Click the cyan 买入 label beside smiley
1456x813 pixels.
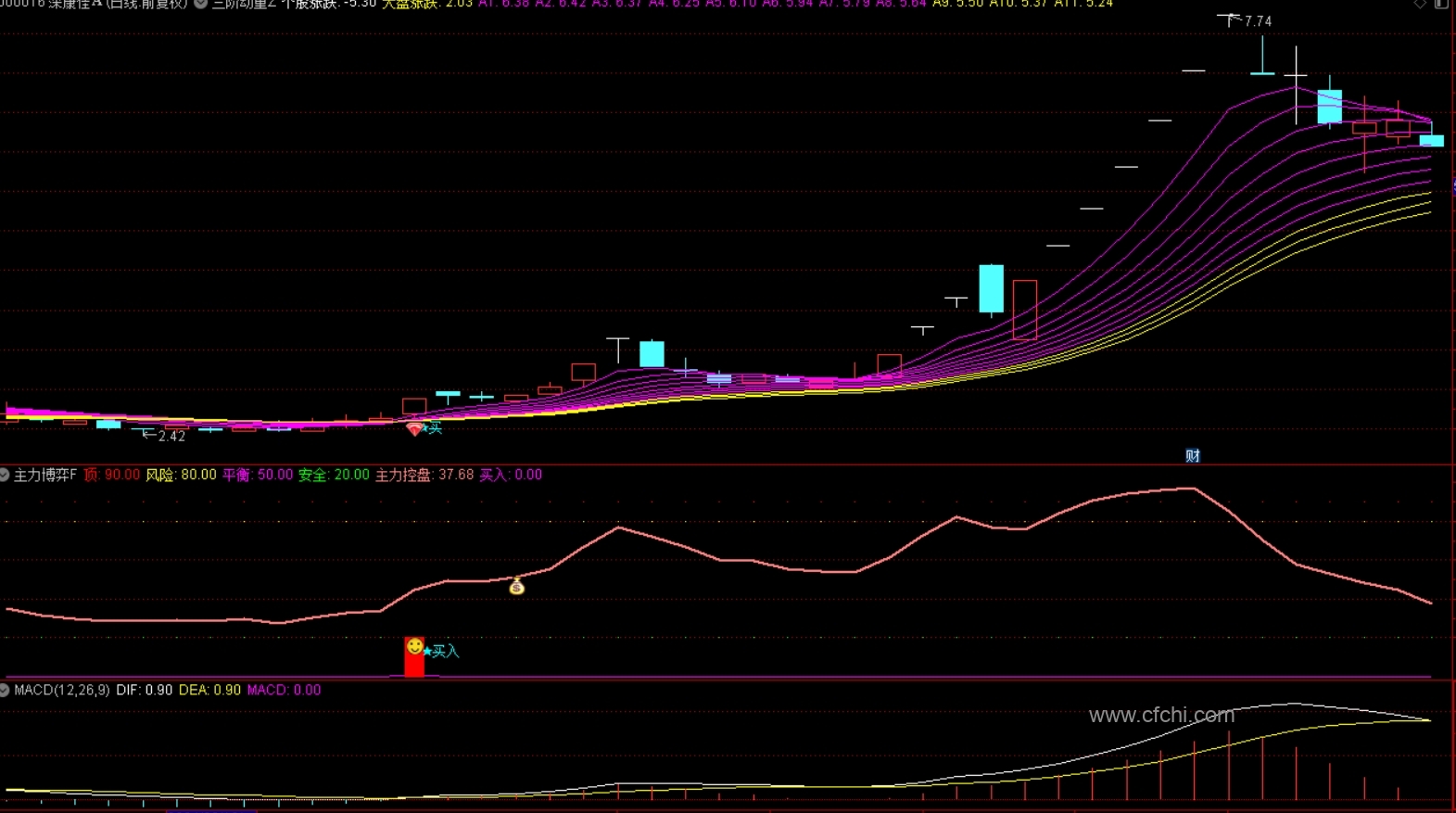pyautogui.click(x=445, y=651)
